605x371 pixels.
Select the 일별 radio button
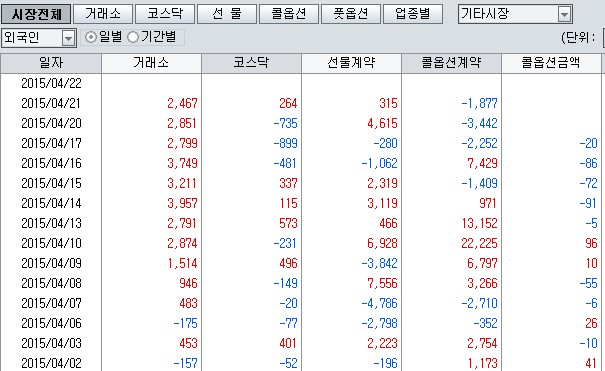click(x=91, y=37)
